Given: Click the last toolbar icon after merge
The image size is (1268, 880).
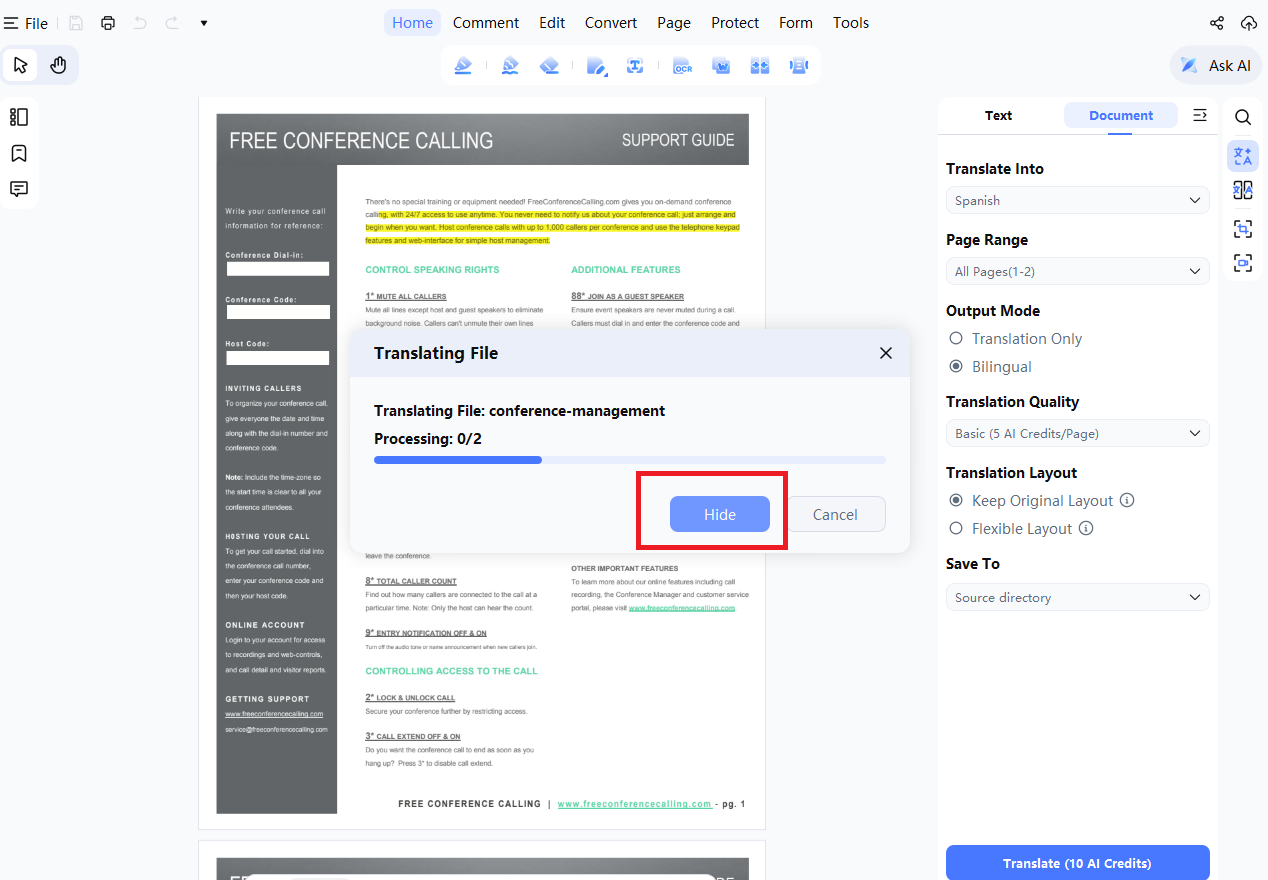Looking at the screenshot, I should pyautogui.click(x=798, y=66).
